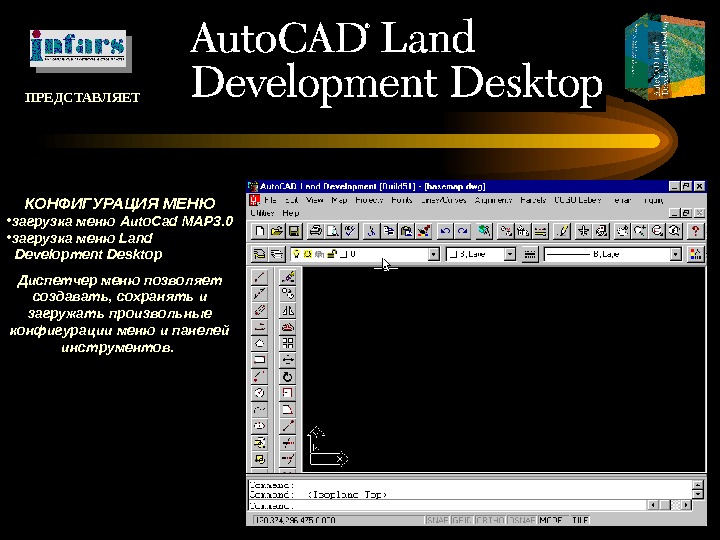Select the Construction Line tool
This screenshot has width=720, height=540.
pyautogui.click(x=259, y=293)
